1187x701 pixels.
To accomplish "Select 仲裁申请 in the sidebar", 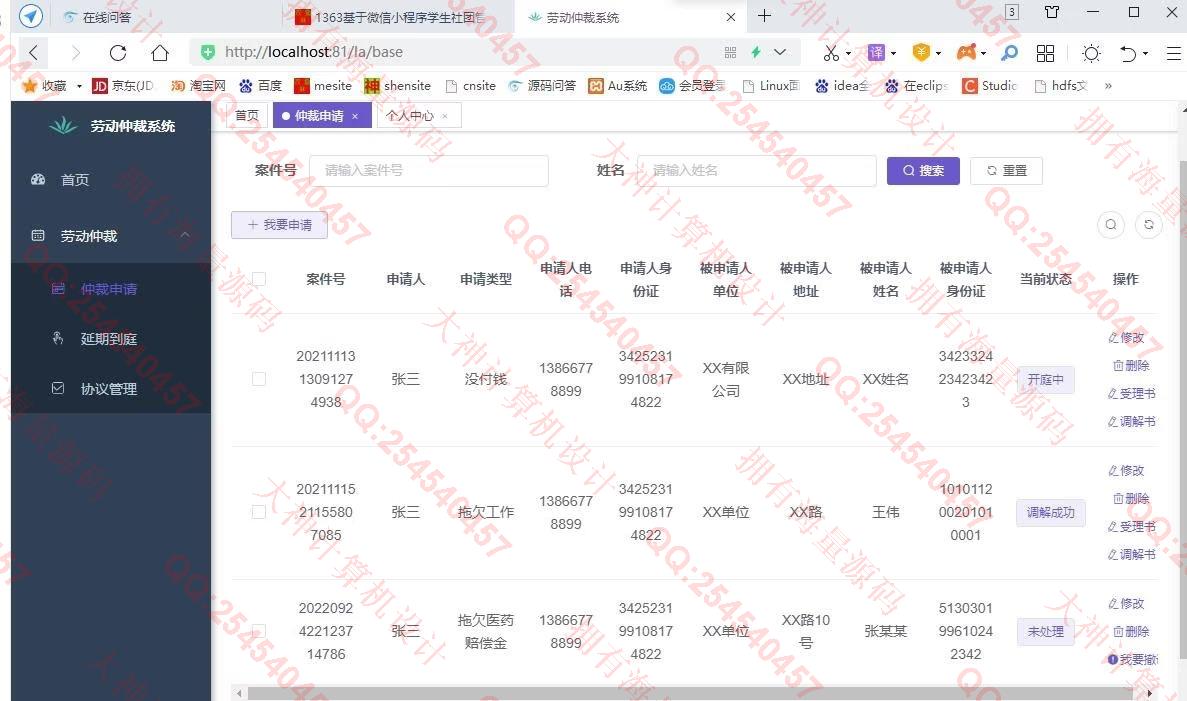I will click(x=111, y=288).
